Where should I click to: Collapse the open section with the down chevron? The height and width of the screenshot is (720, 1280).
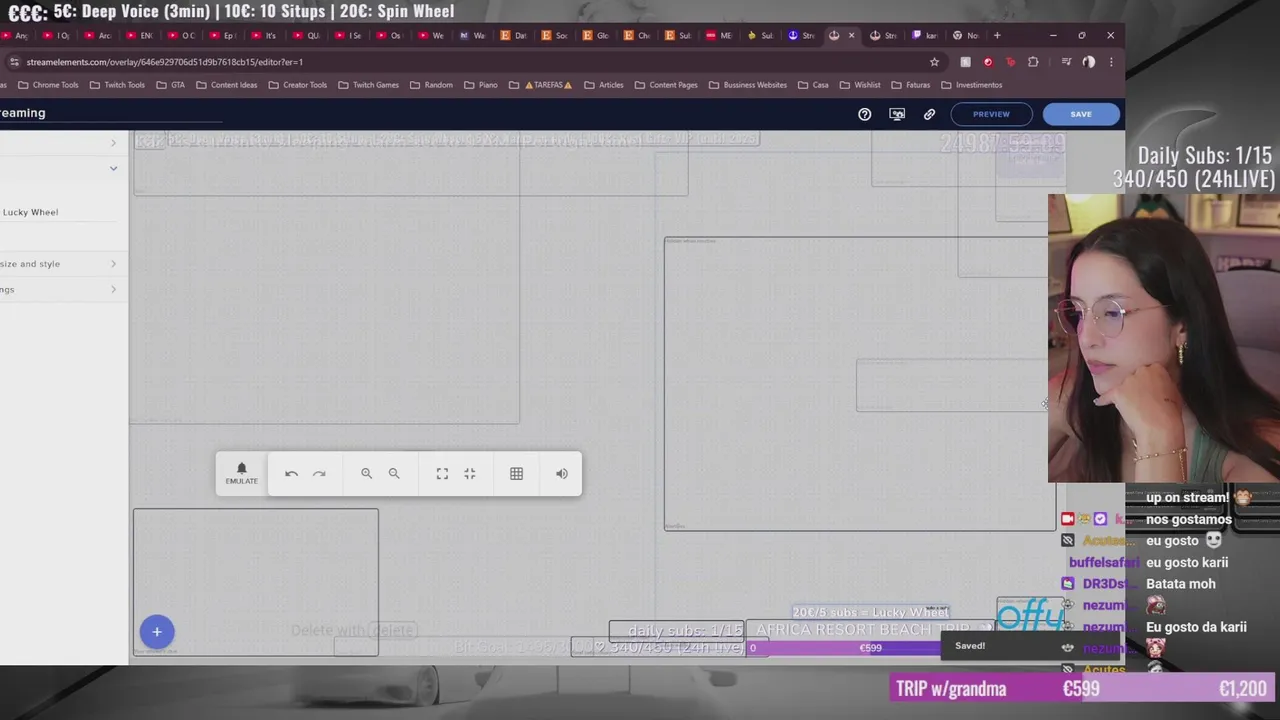[113, 168]
